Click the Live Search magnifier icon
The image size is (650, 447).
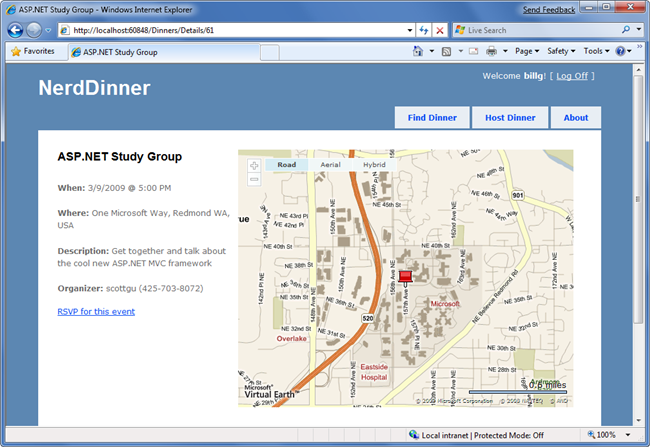point(626,30)
